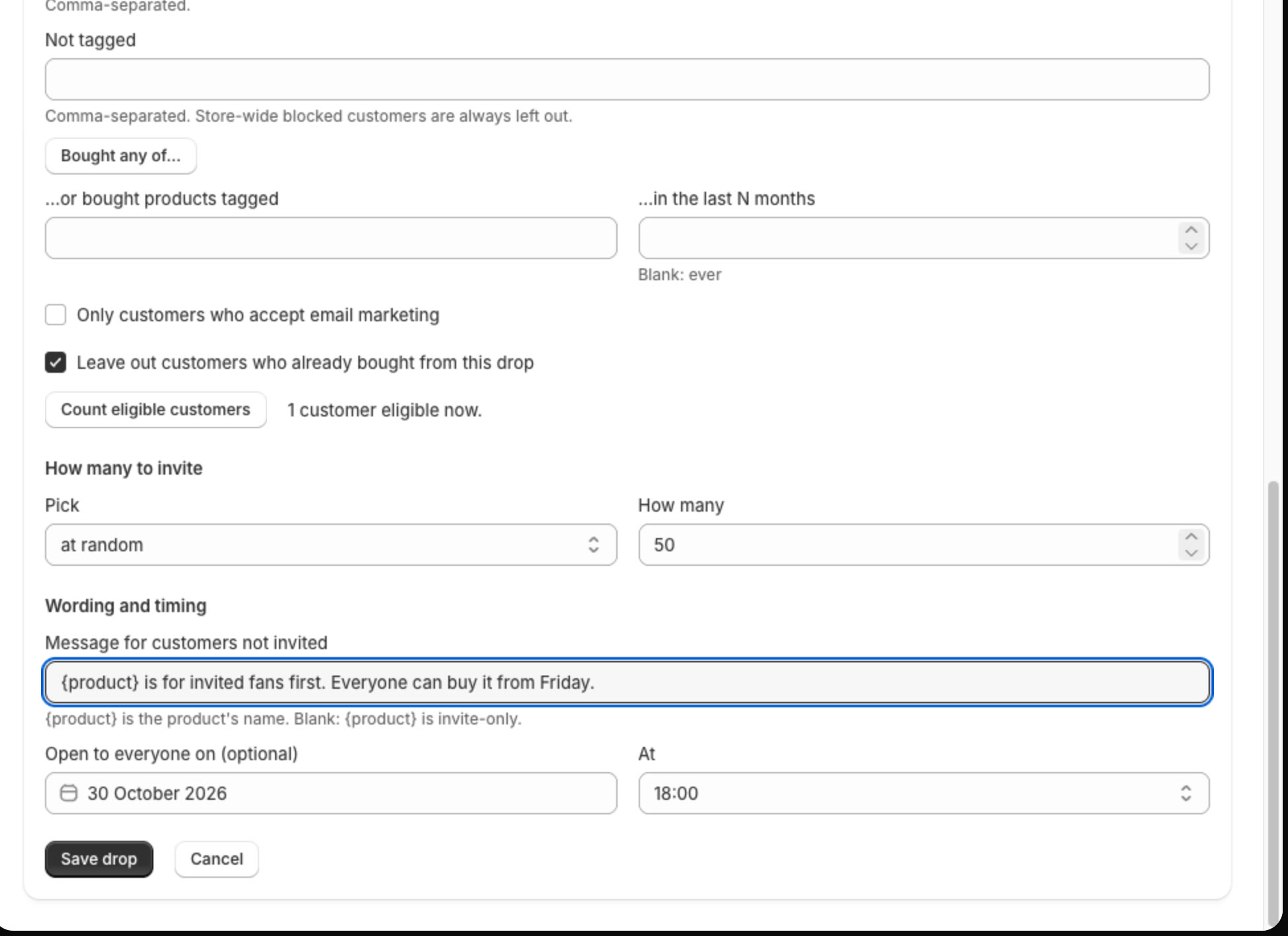The image size is (1288, 936).
Task: Cancel editing the drop
Action: [217, 859]
